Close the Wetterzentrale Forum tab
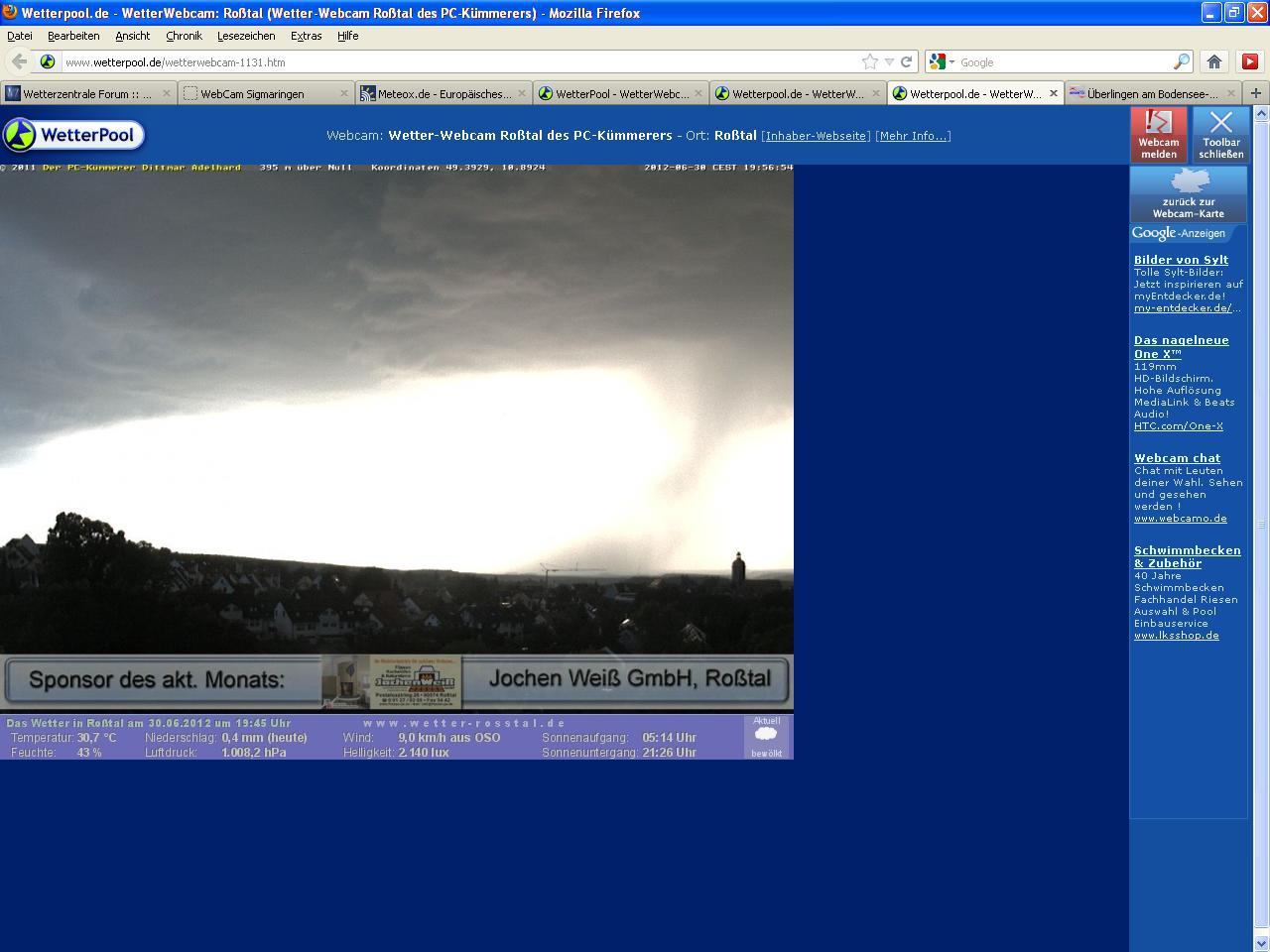Screen dimensions: 1270x952 [166, 93]
